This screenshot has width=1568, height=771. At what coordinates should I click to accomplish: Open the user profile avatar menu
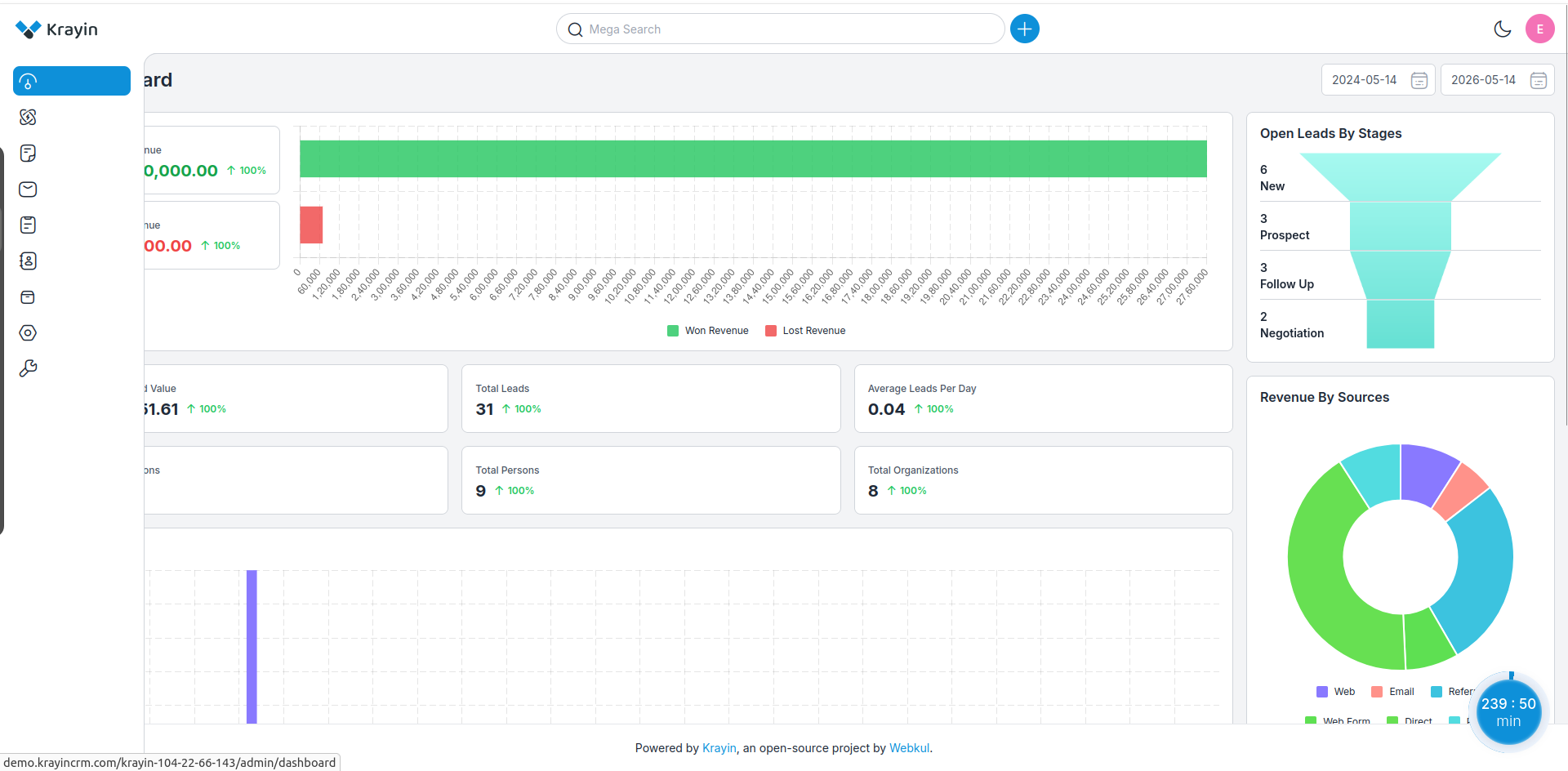click(1539, 29)
